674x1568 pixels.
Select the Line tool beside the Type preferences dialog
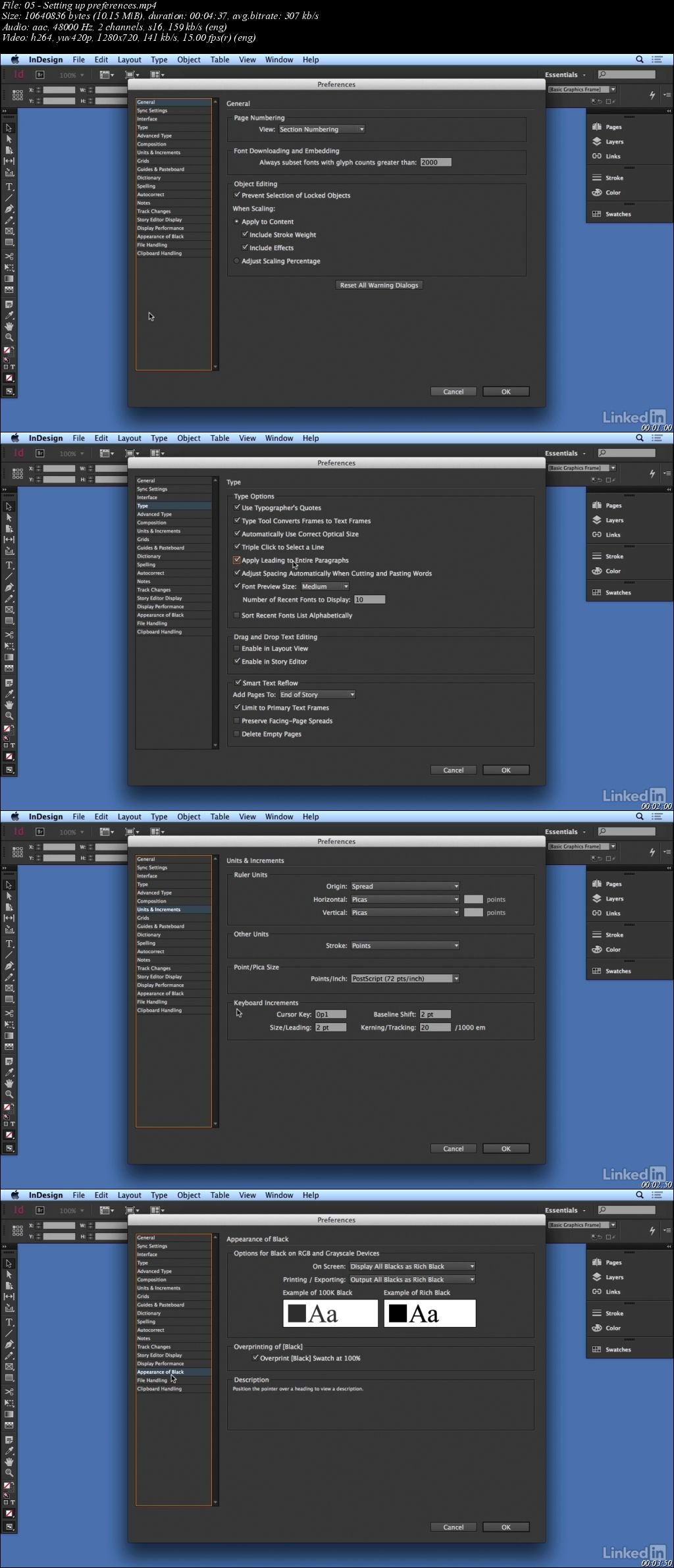[9, 576]
